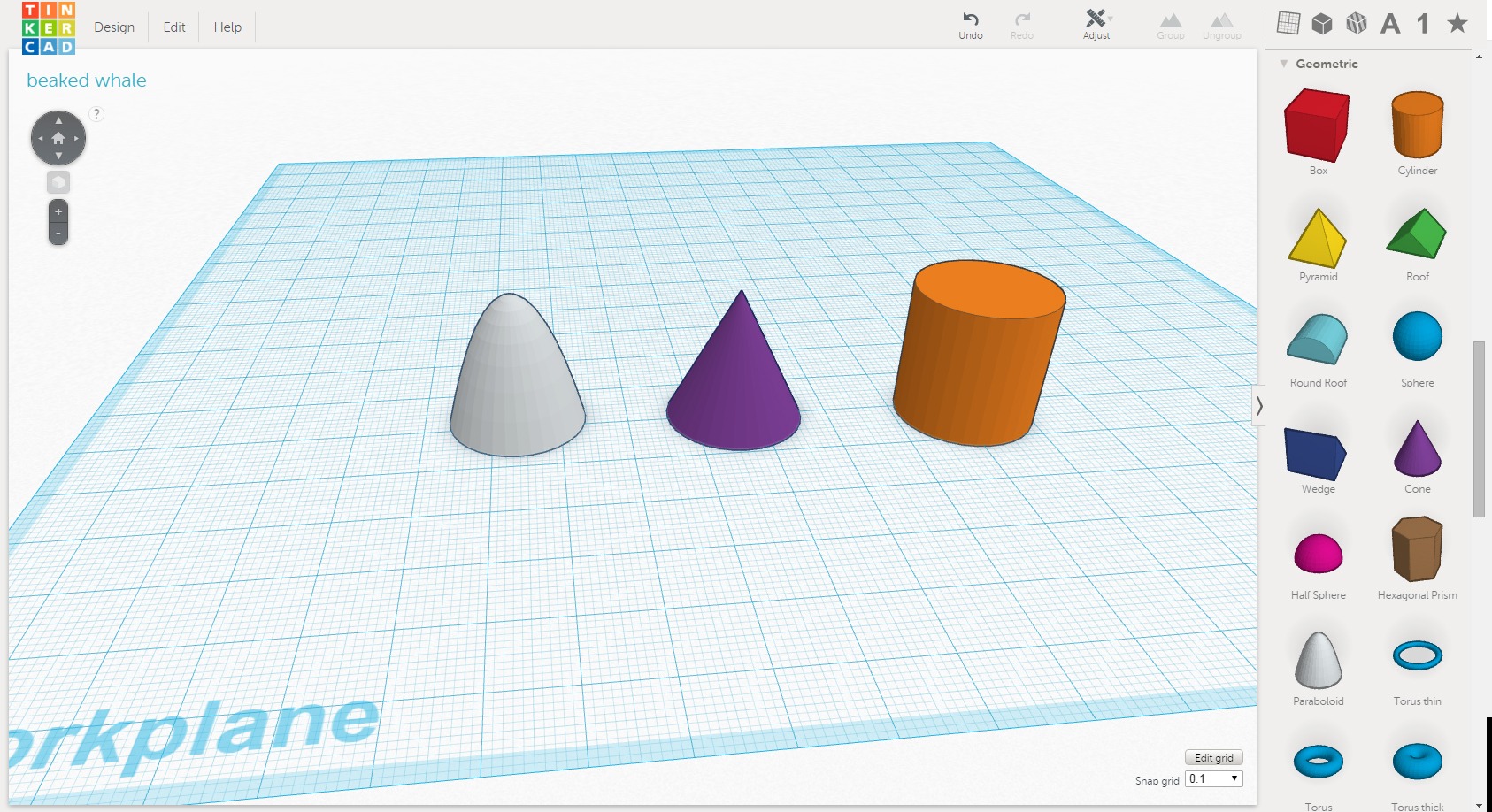
Task: Pick the red Box shape
Action: [1318, 126]
